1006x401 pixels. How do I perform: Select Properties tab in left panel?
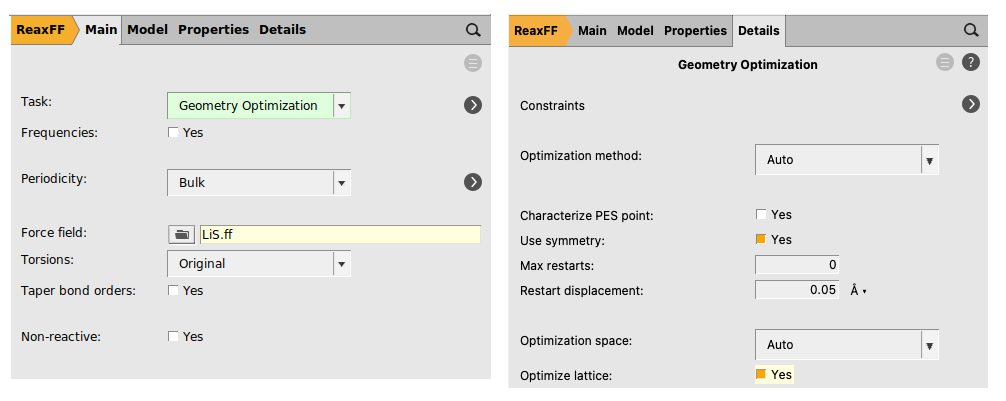[213, 30]
